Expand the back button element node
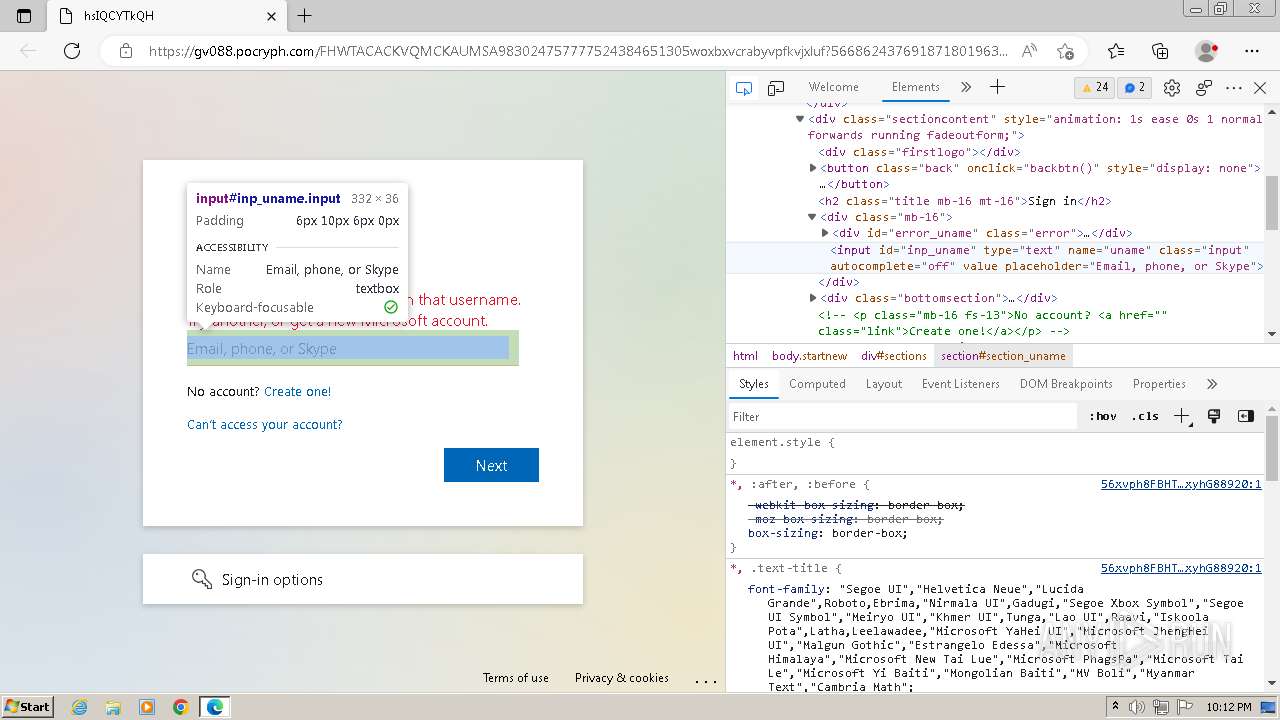This screenshot has height=720, width=1280. [813, 168]
